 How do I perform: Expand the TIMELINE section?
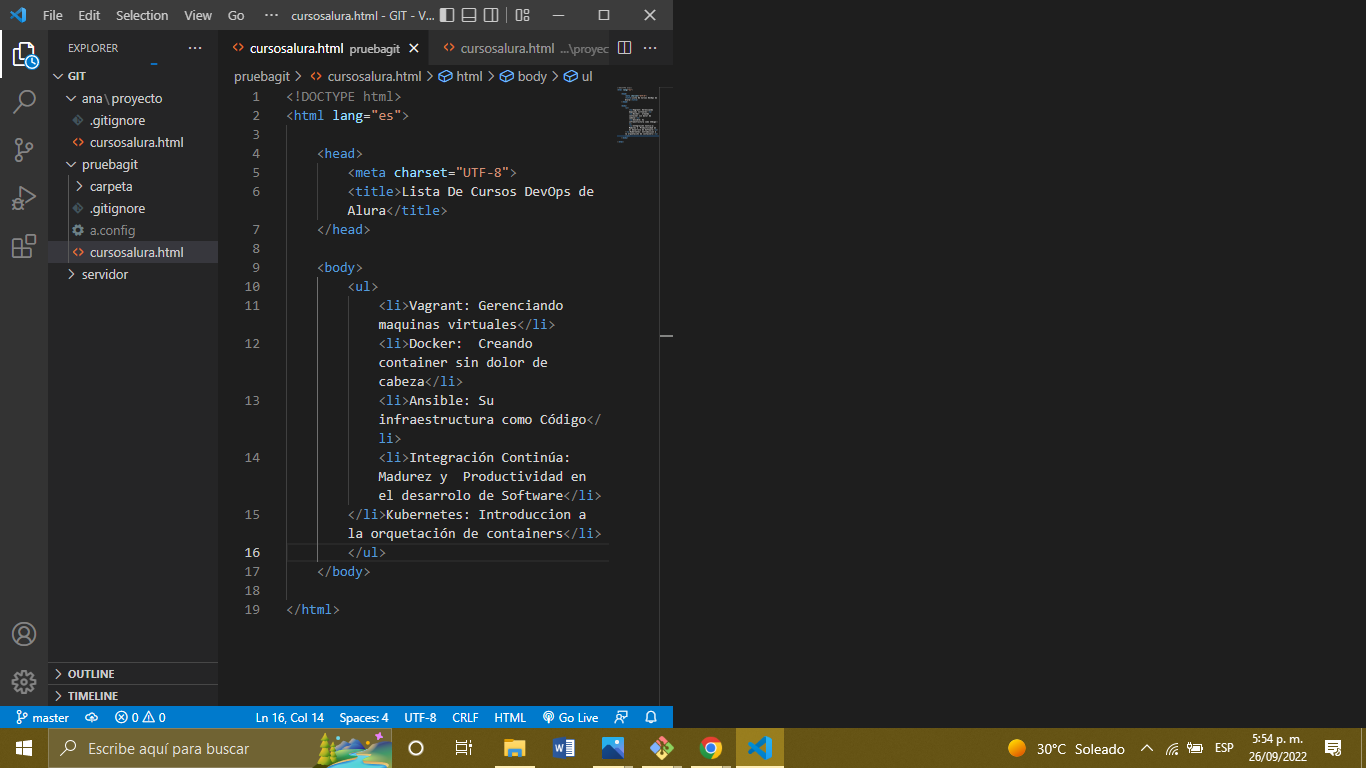[133, 695]
